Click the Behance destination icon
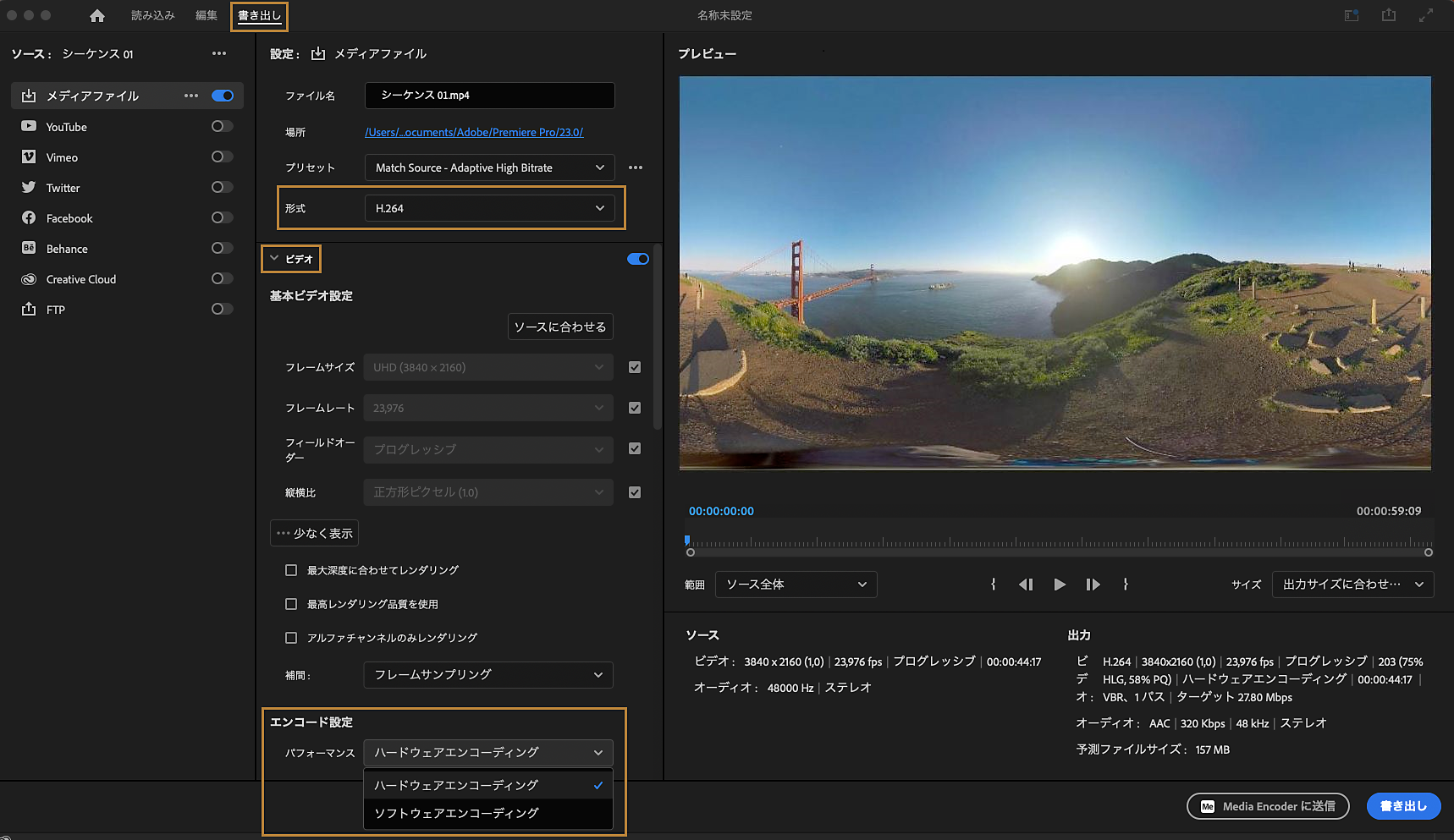Screen dimensions: 1454x840 tap(28, 248)
